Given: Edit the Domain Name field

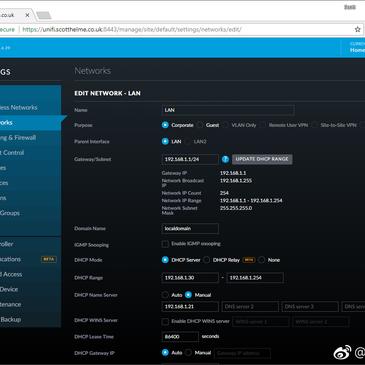Looking at the screenshot, I should point(190,228).
